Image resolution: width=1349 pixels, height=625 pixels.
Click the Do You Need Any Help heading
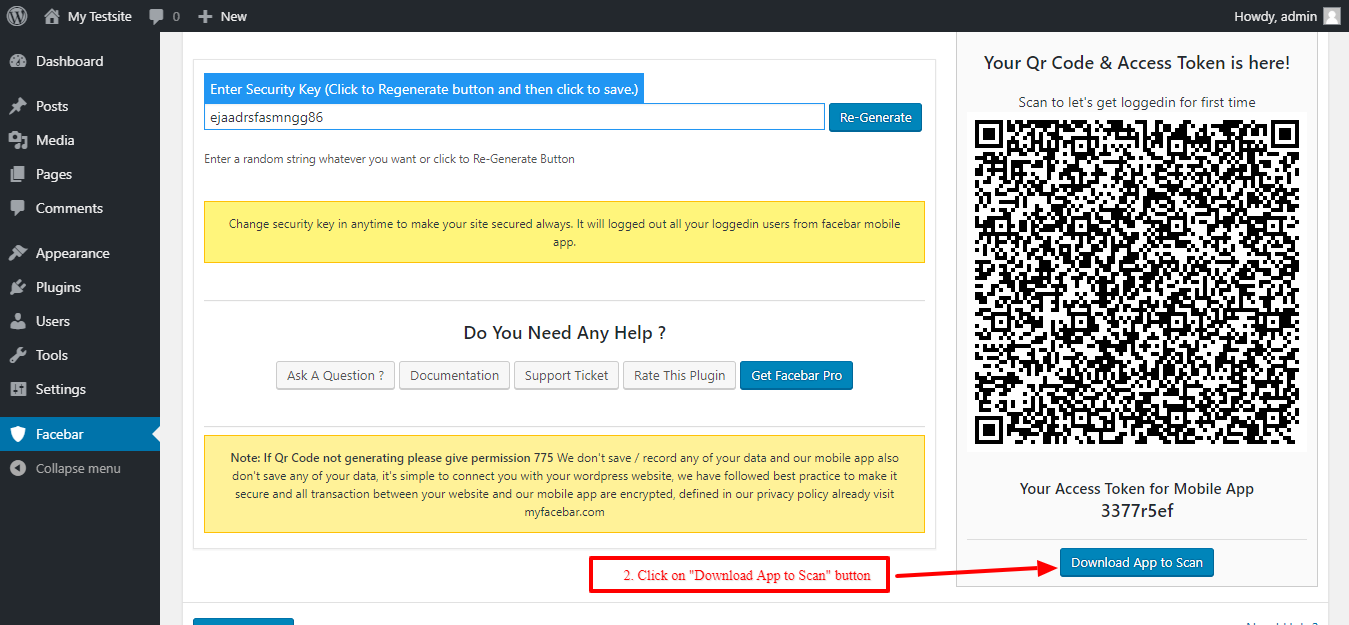564,333
